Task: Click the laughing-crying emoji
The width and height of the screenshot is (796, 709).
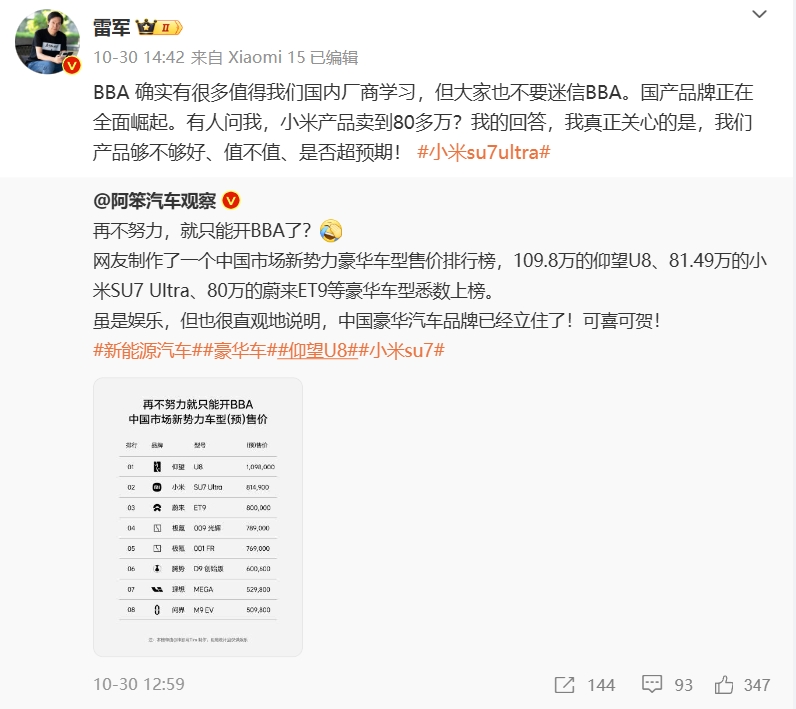Action: coord(331,231)
